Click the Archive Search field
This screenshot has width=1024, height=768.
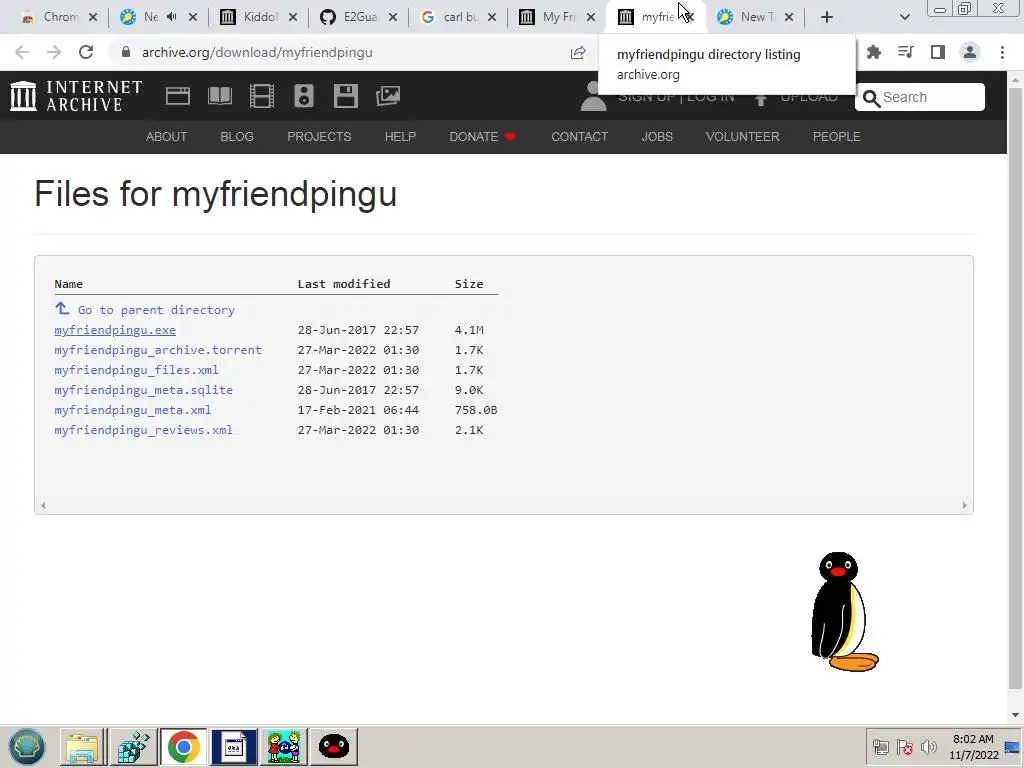[x=920, y=97]
